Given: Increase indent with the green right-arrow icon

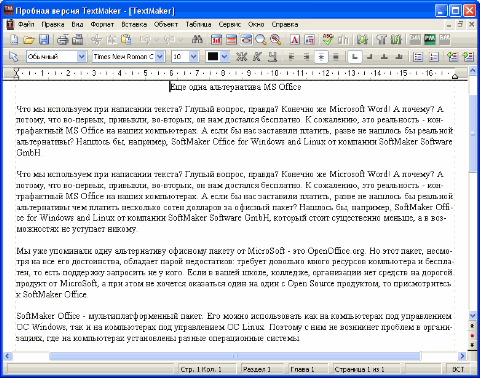Looking at the screenshot, I should 468,57.
